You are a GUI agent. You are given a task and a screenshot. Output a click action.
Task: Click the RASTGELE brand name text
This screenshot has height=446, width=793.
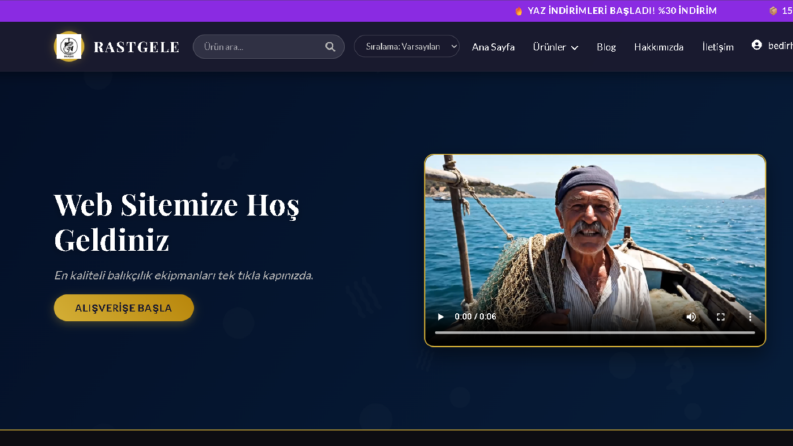137,47
